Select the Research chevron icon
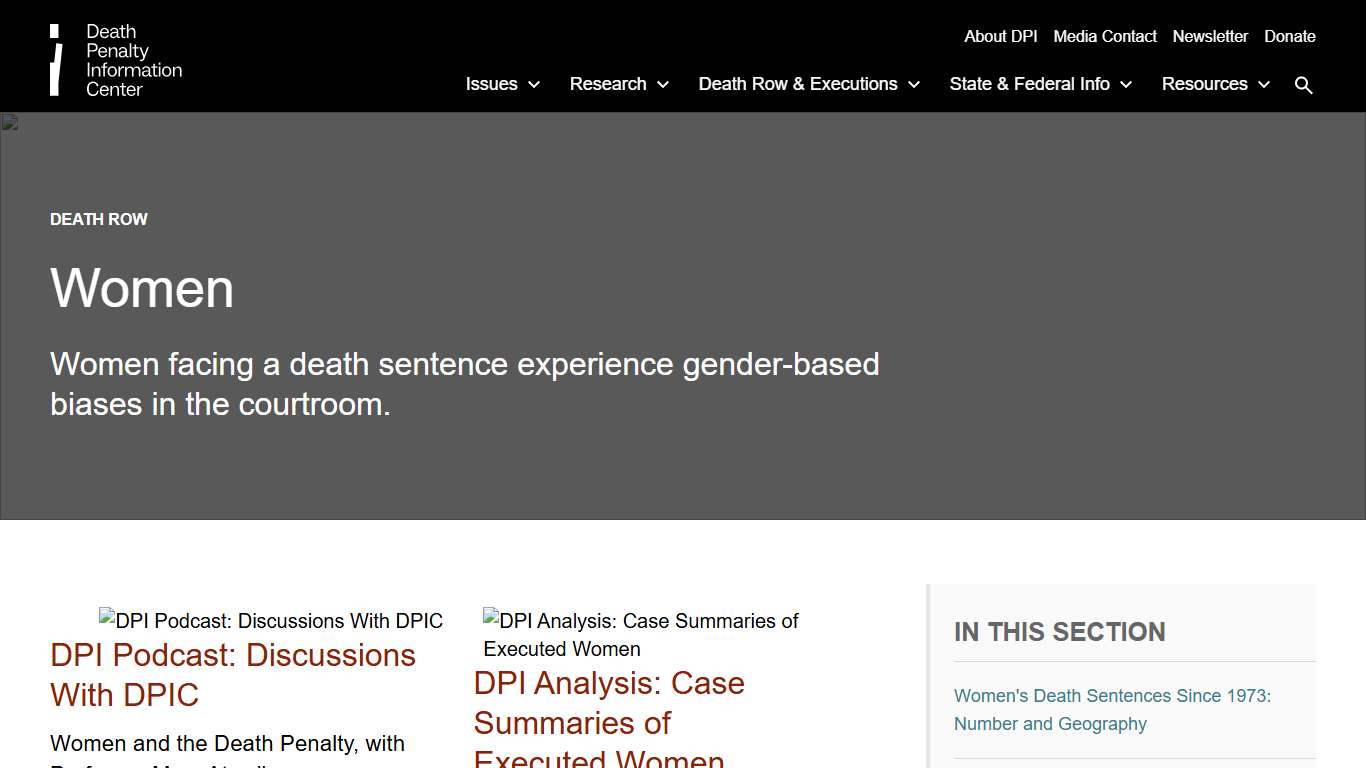Viewport: 1366px width, 768px height. point(663,85)
